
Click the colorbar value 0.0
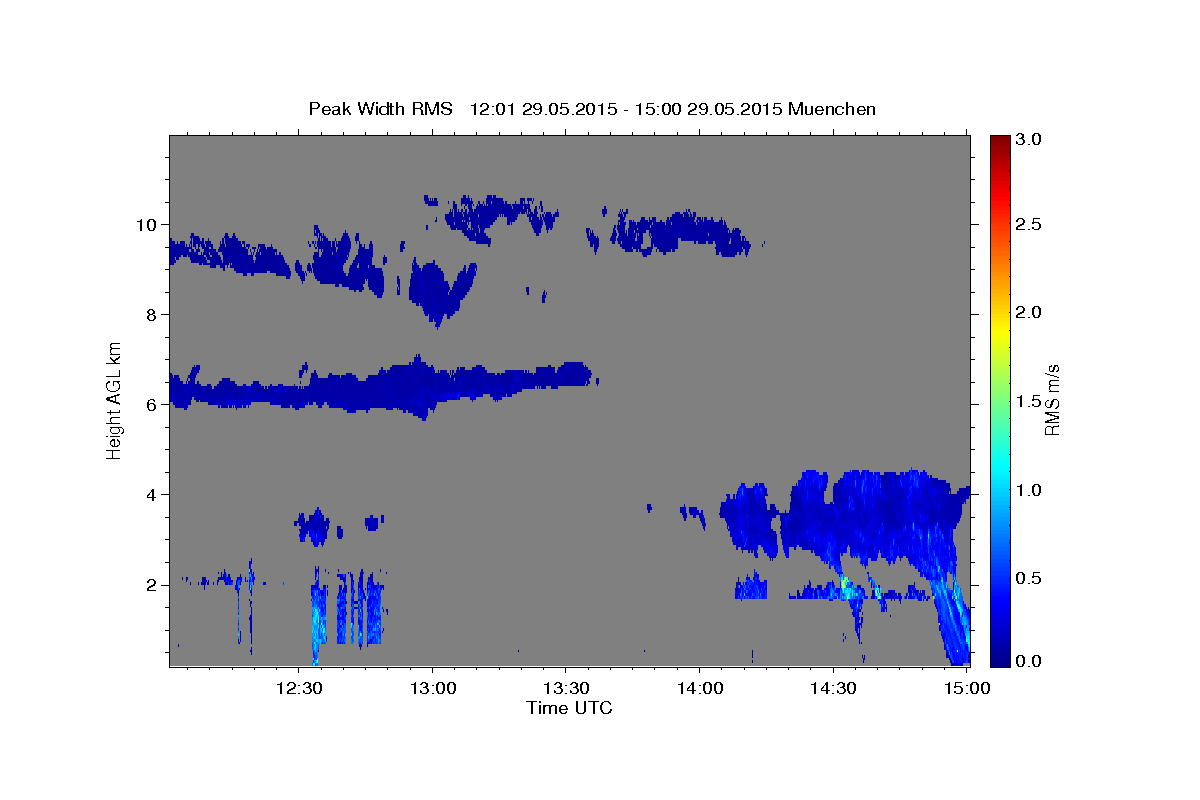click(1030, 661)
